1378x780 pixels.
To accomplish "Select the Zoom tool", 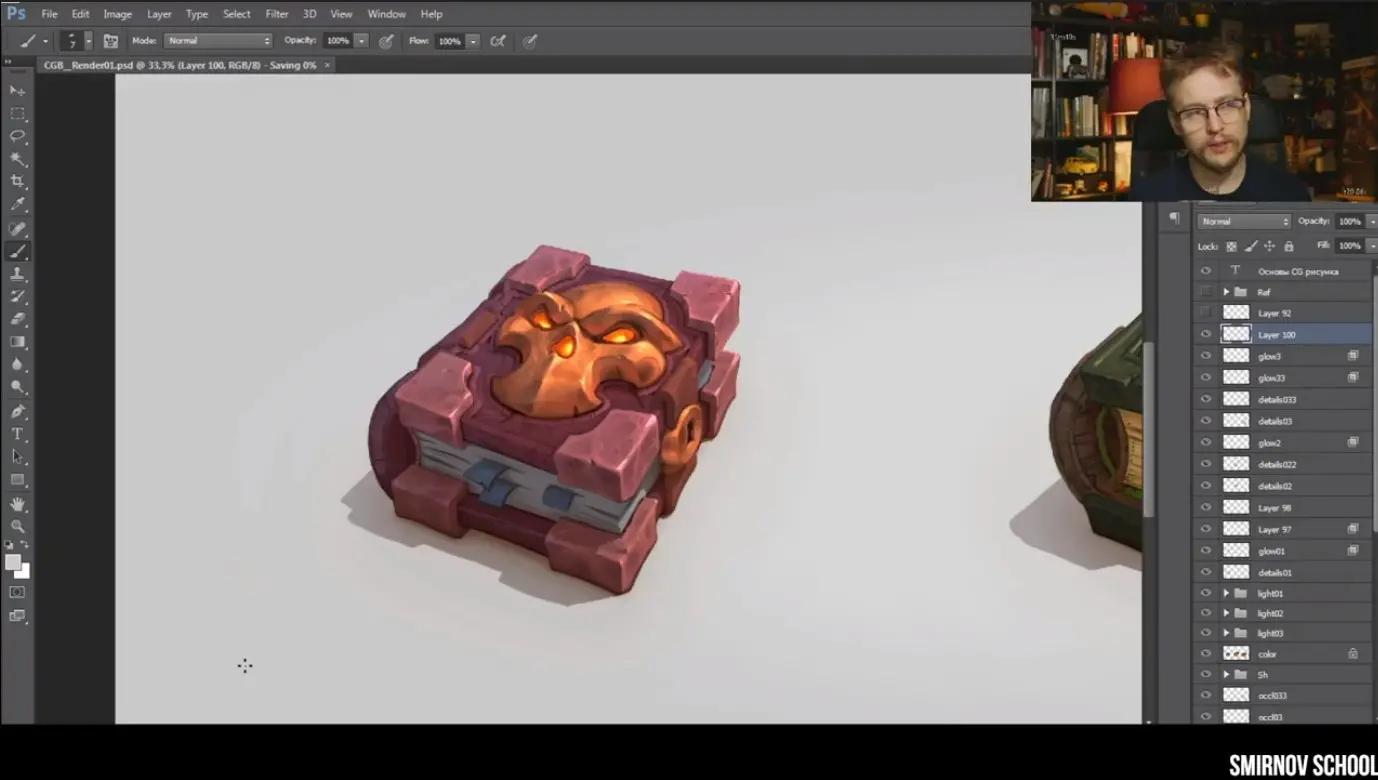I will point(17,526).
